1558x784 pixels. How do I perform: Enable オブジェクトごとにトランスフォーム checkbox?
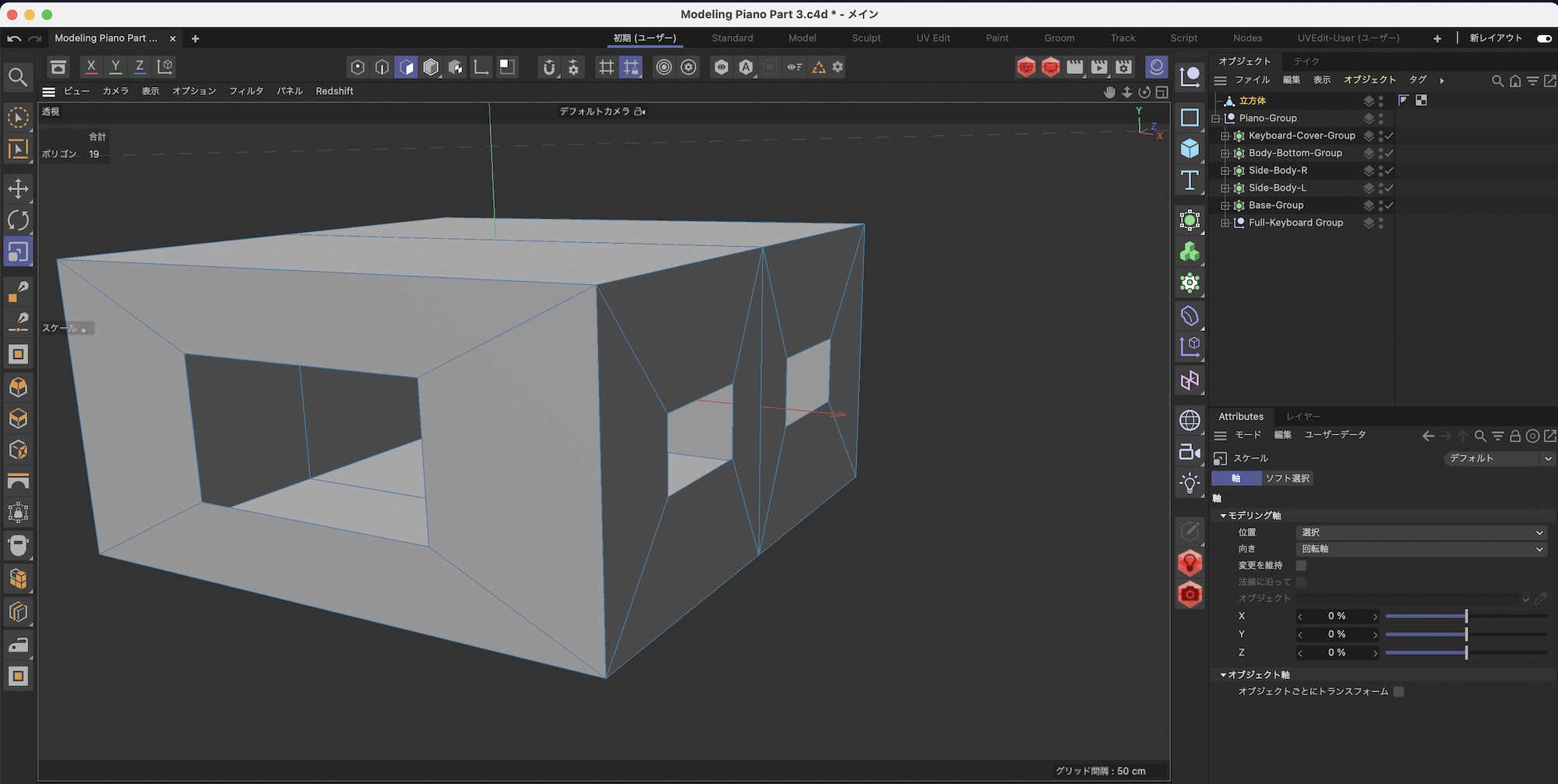click(x=1399, y=691)
